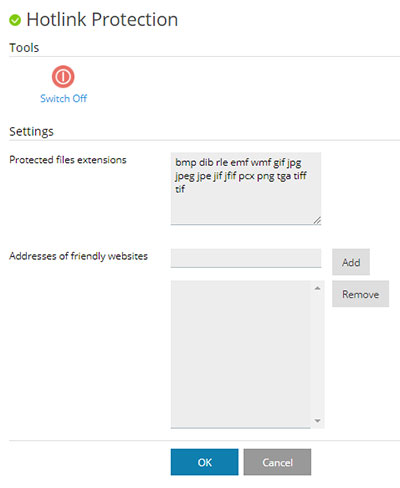Click the Remove button

360,294
